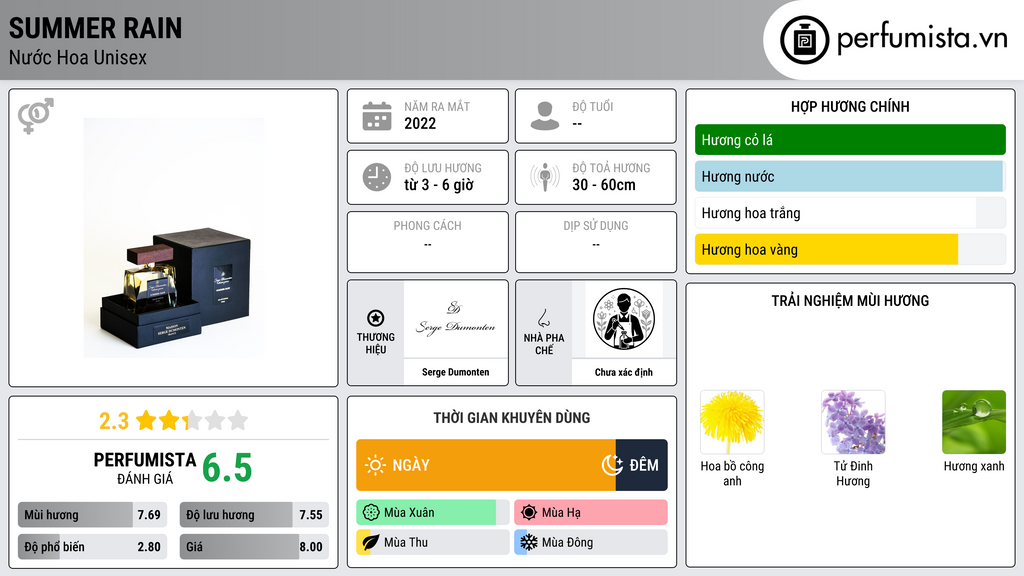
Task: Click the projection value 30 - 60cm
Action: [x=604, y=185]
